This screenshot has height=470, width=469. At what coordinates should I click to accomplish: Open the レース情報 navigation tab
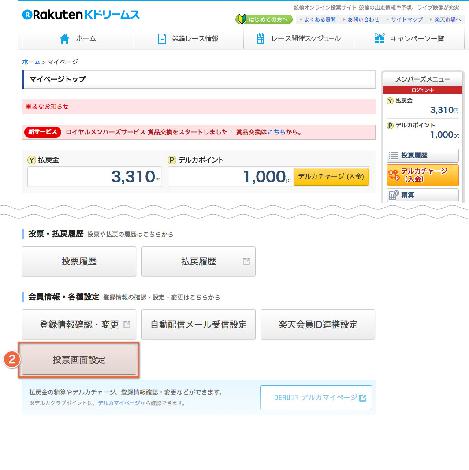tap(188, 39)
